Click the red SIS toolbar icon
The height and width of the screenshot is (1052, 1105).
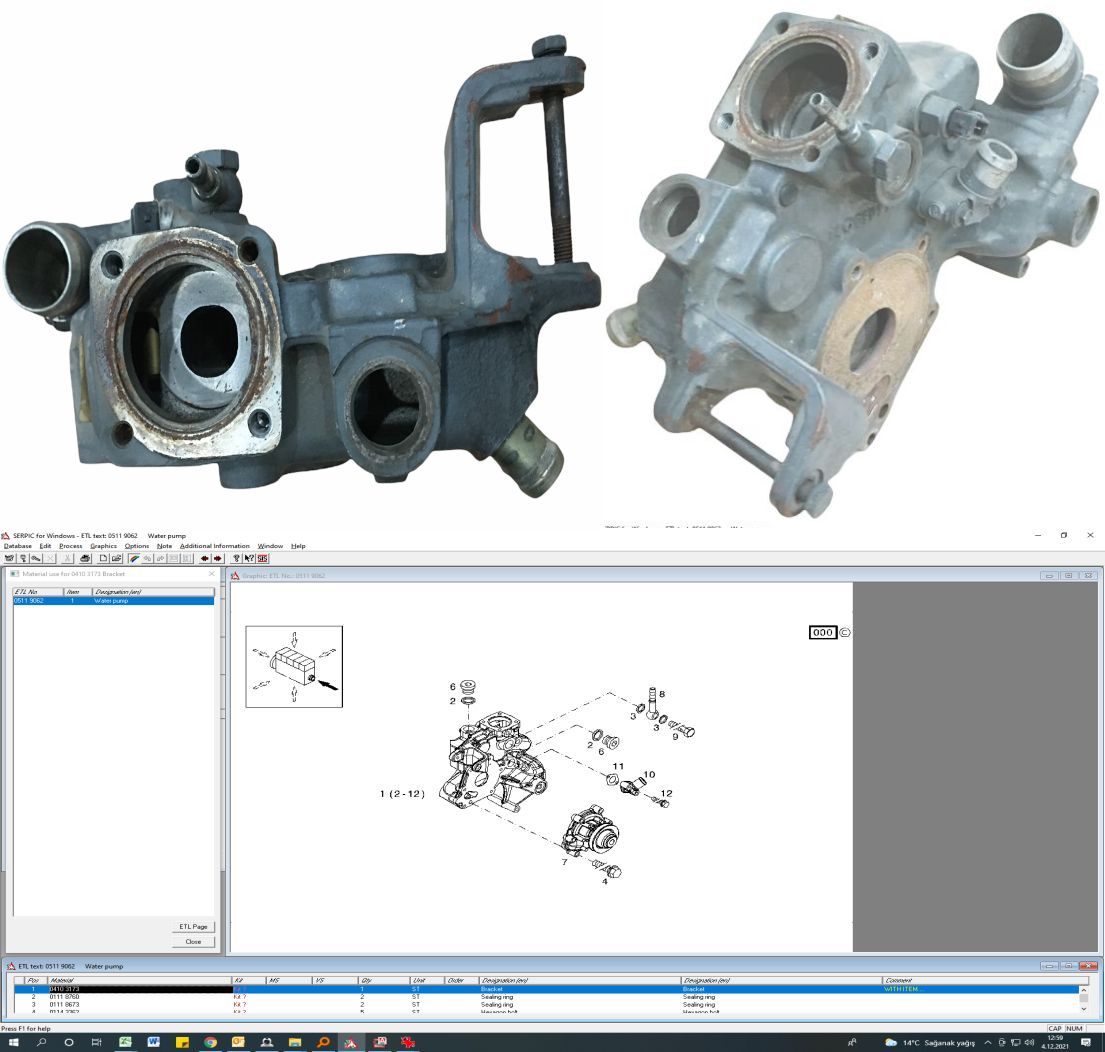click(263, 558)
